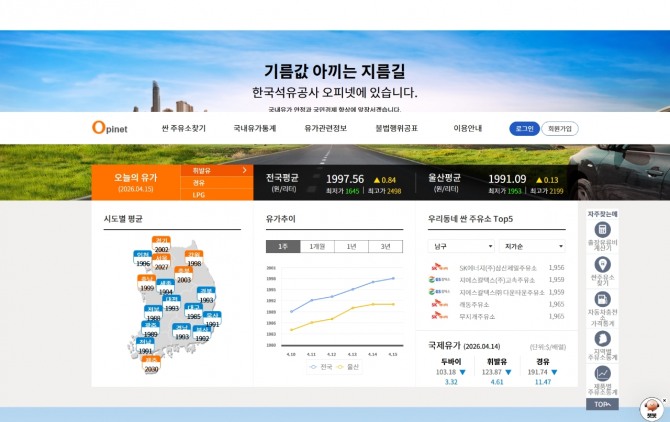Toggle the 전국 series in chart legend
This screenshot has width=670, height=422.
321,367
